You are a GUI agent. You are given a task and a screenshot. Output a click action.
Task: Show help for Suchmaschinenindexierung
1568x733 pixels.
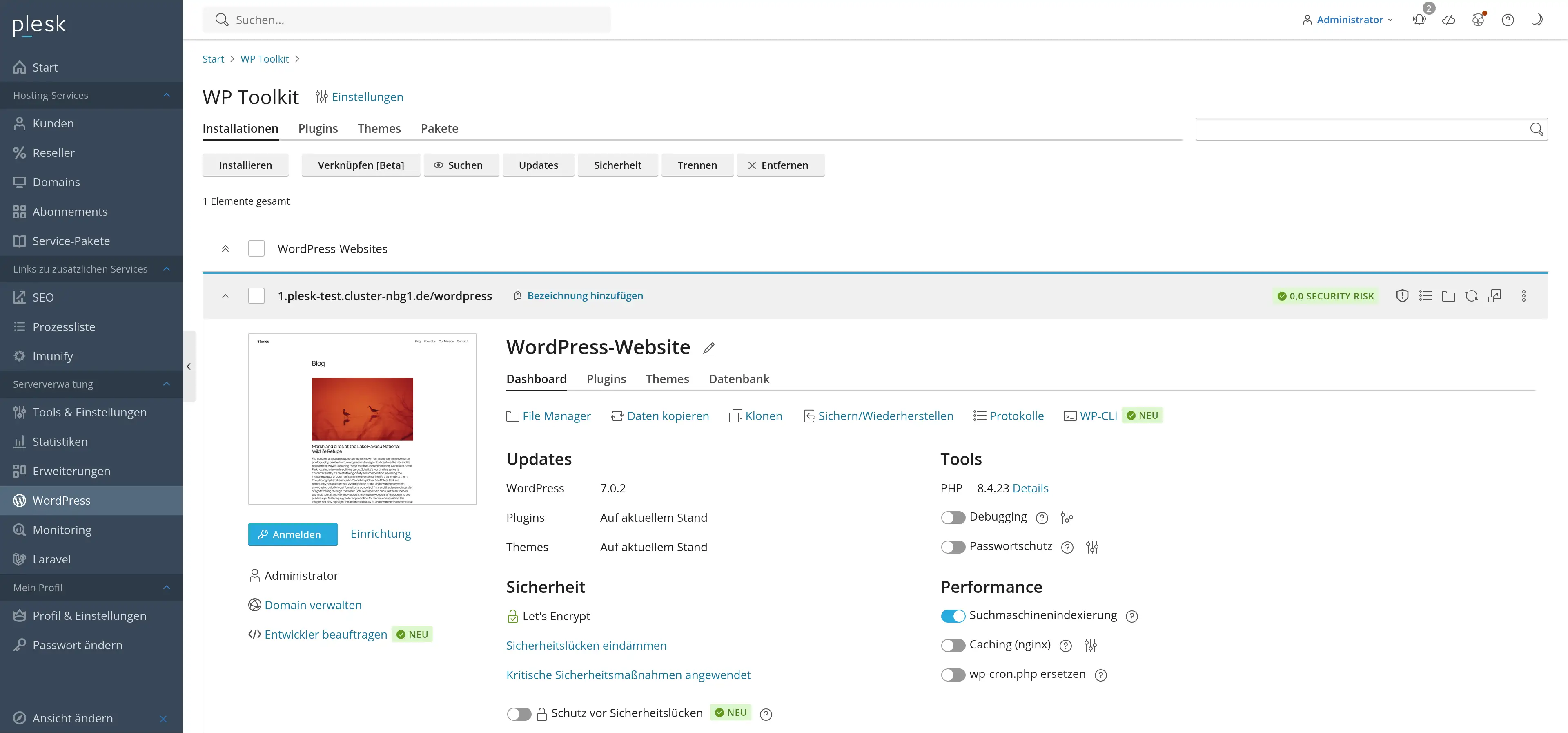(1131, 617)
